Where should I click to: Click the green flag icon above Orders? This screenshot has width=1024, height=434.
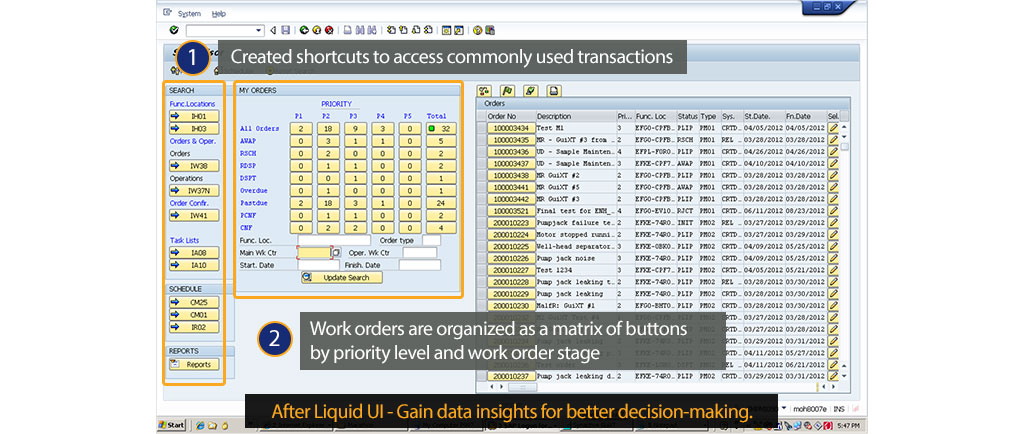(506, 90)
